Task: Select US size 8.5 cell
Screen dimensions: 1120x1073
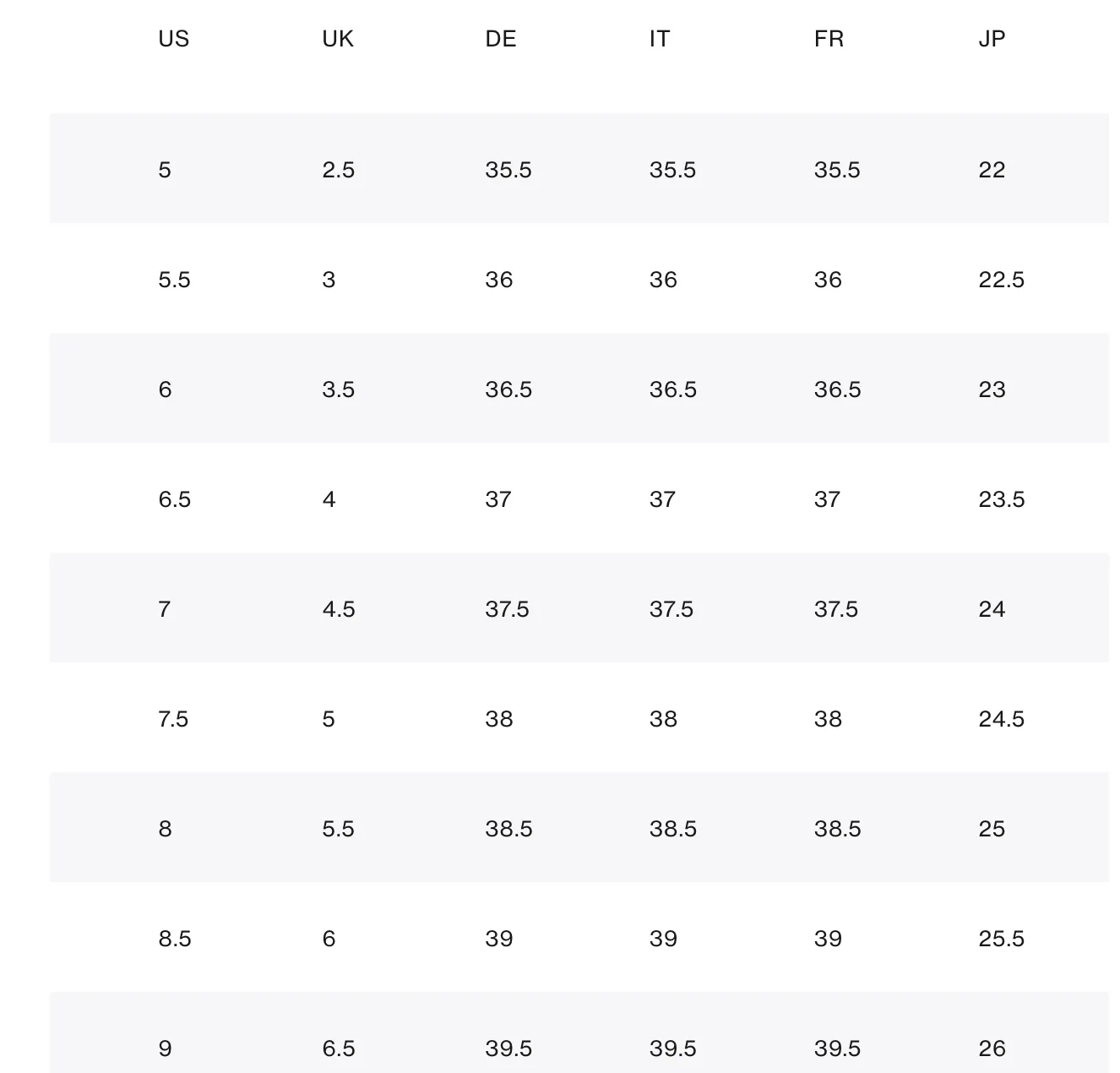Action: (174, 939)
